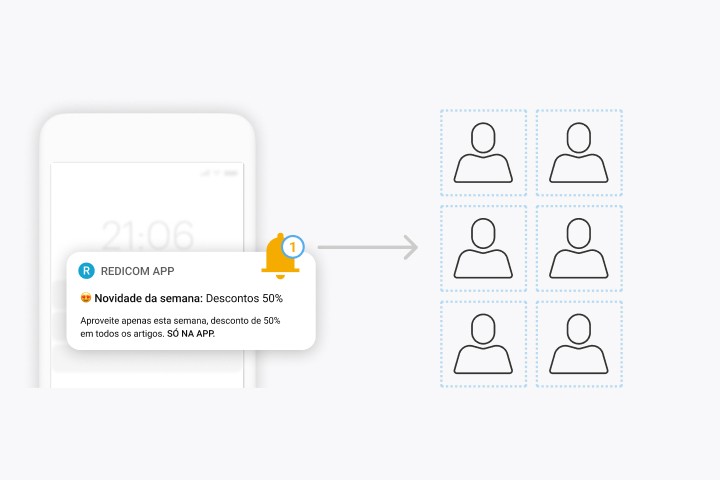Click the orange notification bell icon
Screen dimensions: 720x480
coord(280,257)
